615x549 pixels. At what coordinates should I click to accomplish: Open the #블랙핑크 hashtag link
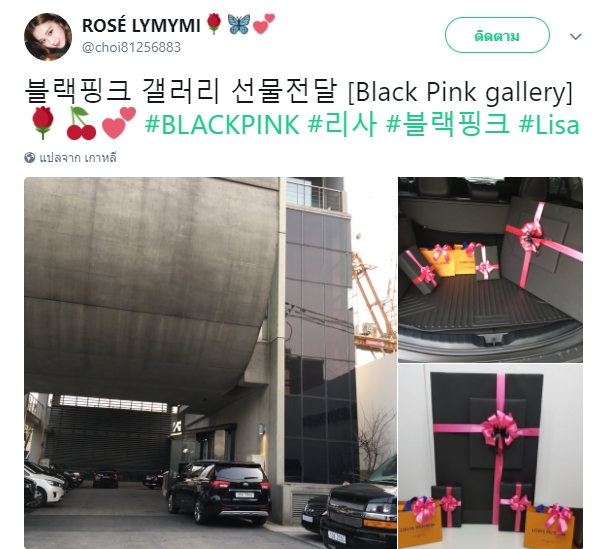448,124
